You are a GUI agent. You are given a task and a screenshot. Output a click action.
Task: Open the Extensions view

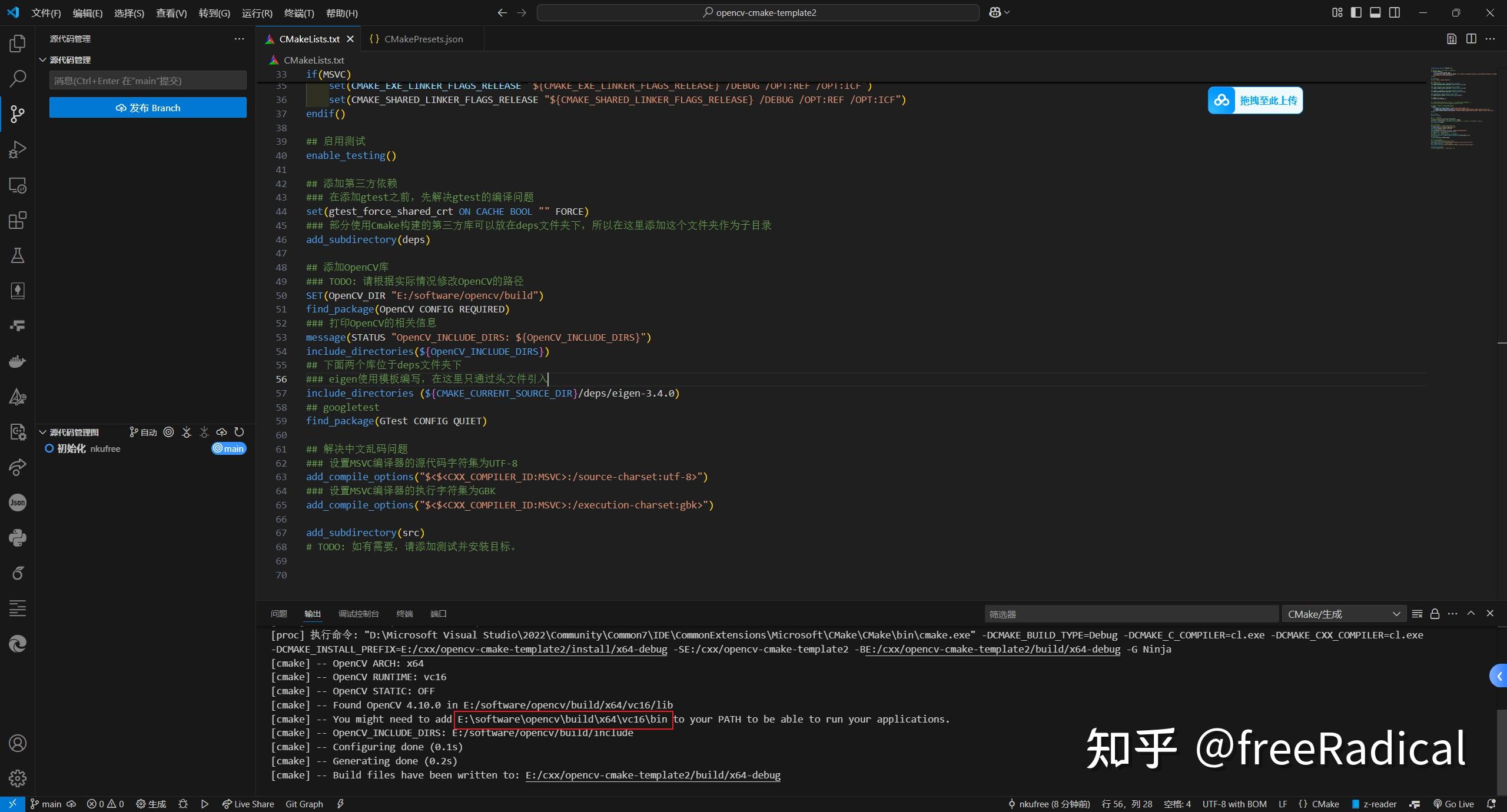click(17, 220)
